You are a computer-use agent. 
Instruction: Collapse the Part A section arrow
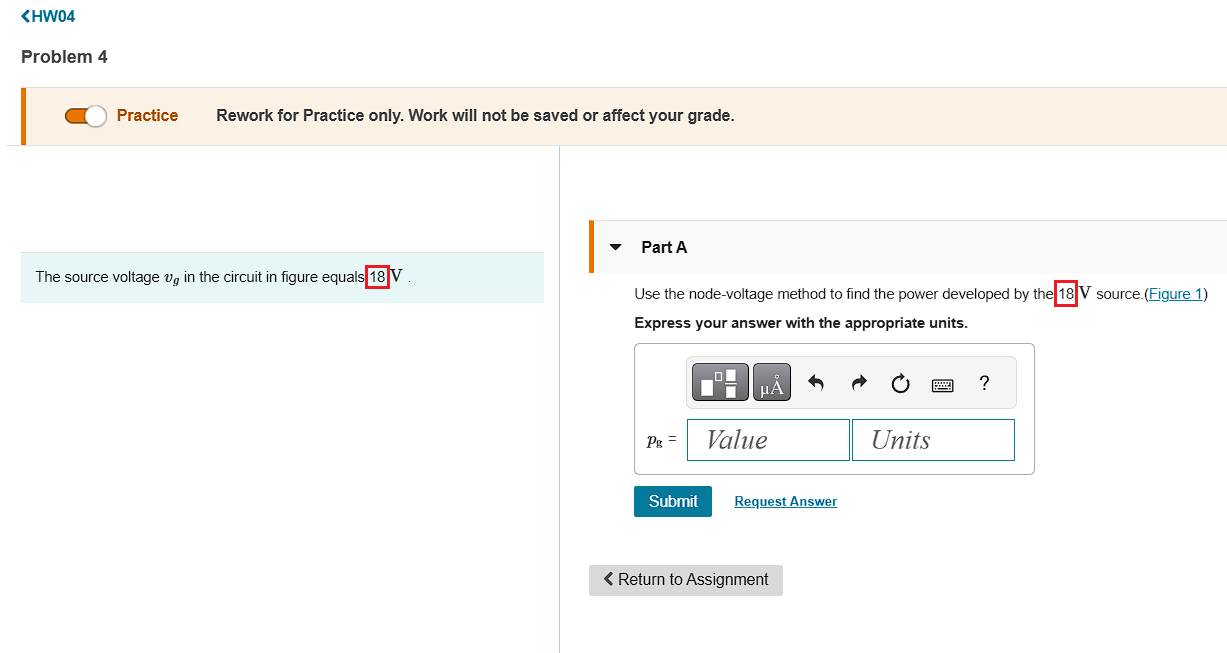pos(616,247)
